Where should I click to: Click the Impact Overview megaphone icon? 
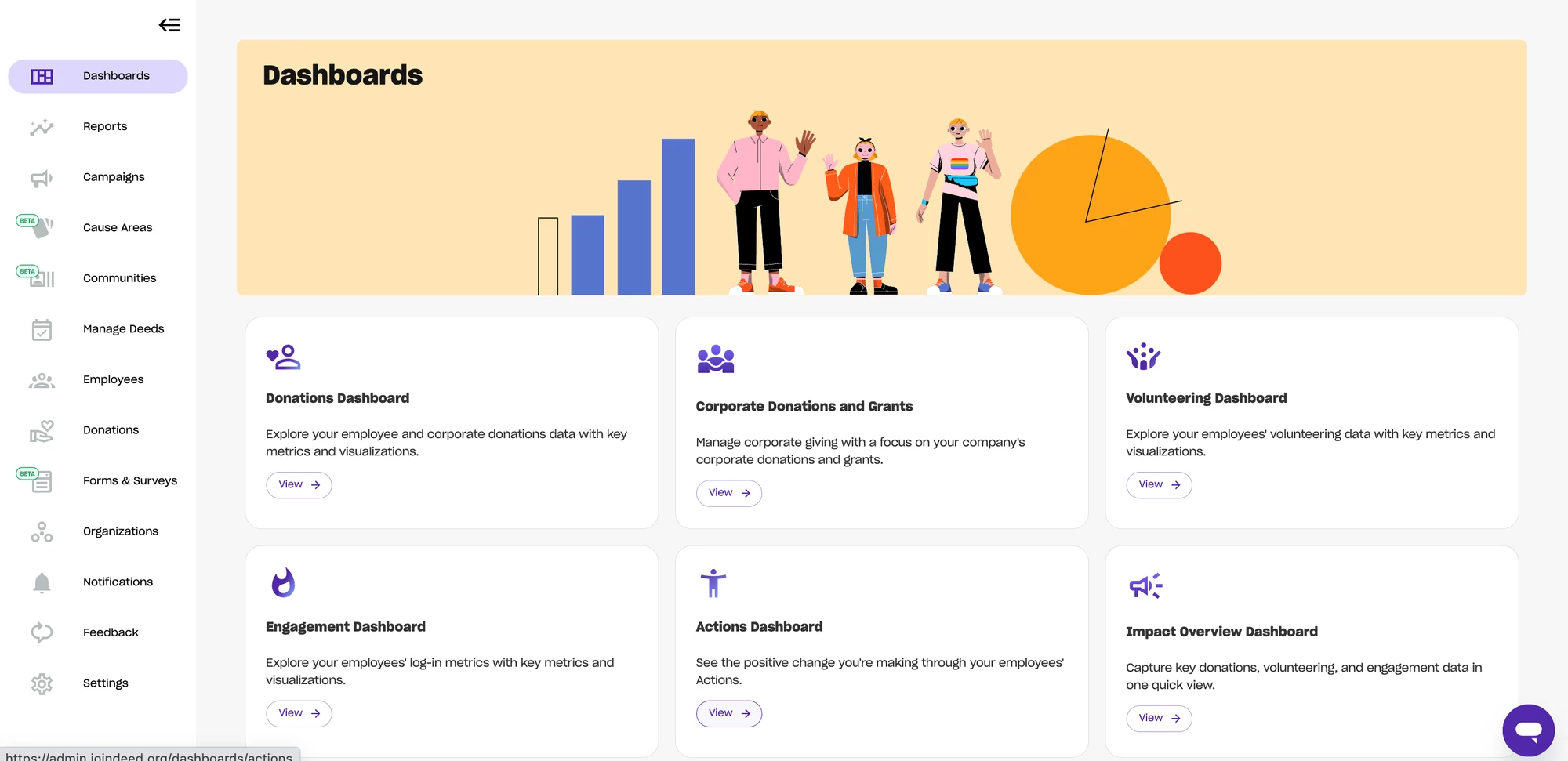[x=1145, y=585]
